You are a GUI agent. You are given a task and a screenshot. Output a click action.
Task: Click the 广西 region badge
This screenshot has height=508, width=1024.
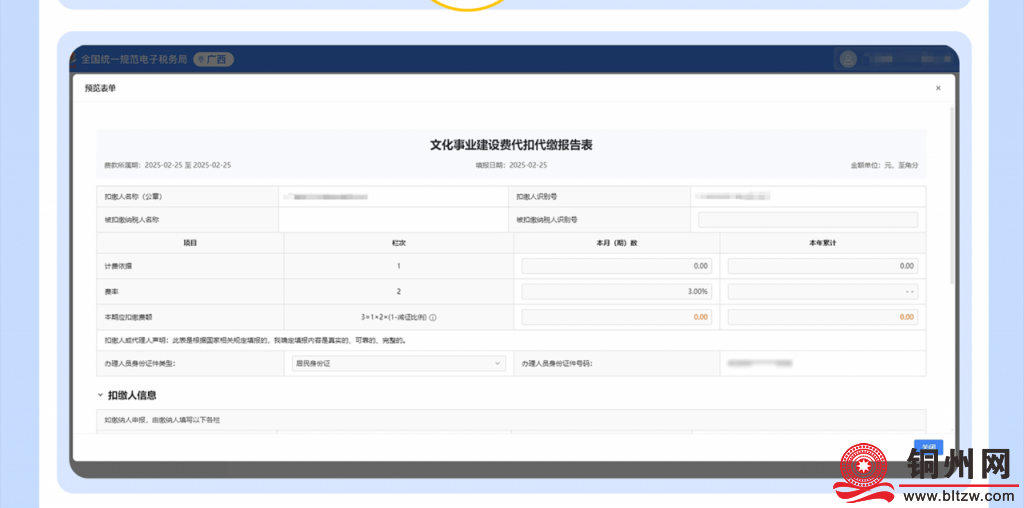click(x=213, y=59)
